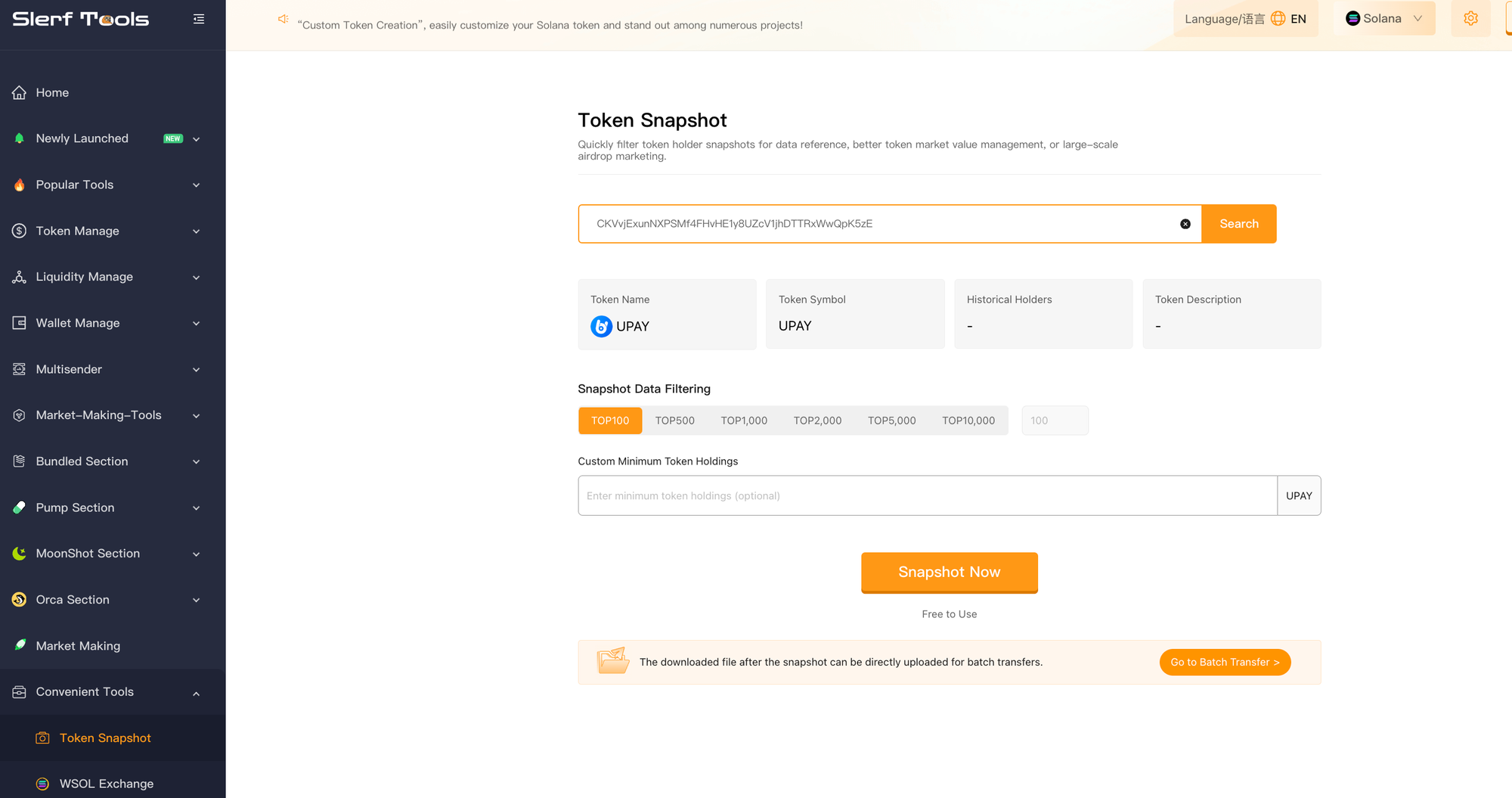This screenshot has width=1512, height=798.
Task: Click the Newly Launched bell icon
Action: pyautogui.click(x=20, y=138)
